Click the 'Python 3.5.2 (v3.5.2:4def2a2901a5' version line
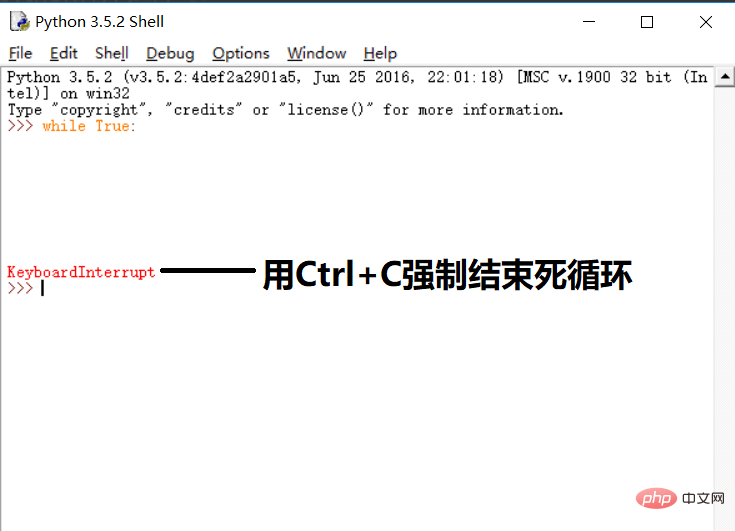This screenshot has width=735, height=531. coord(357,77)
